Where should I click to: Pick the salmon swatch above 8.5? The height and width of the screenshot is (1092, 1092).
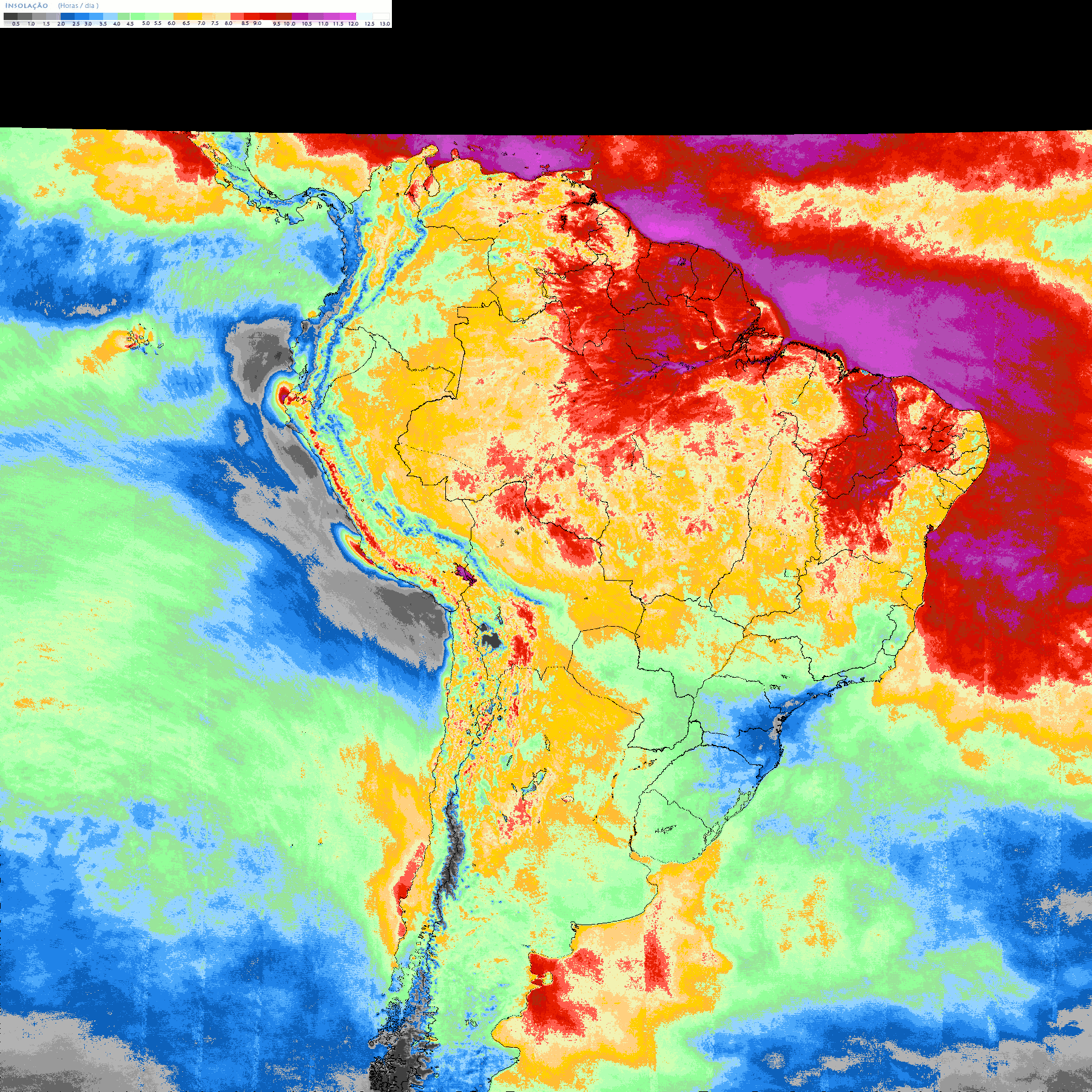click(237, 16)
